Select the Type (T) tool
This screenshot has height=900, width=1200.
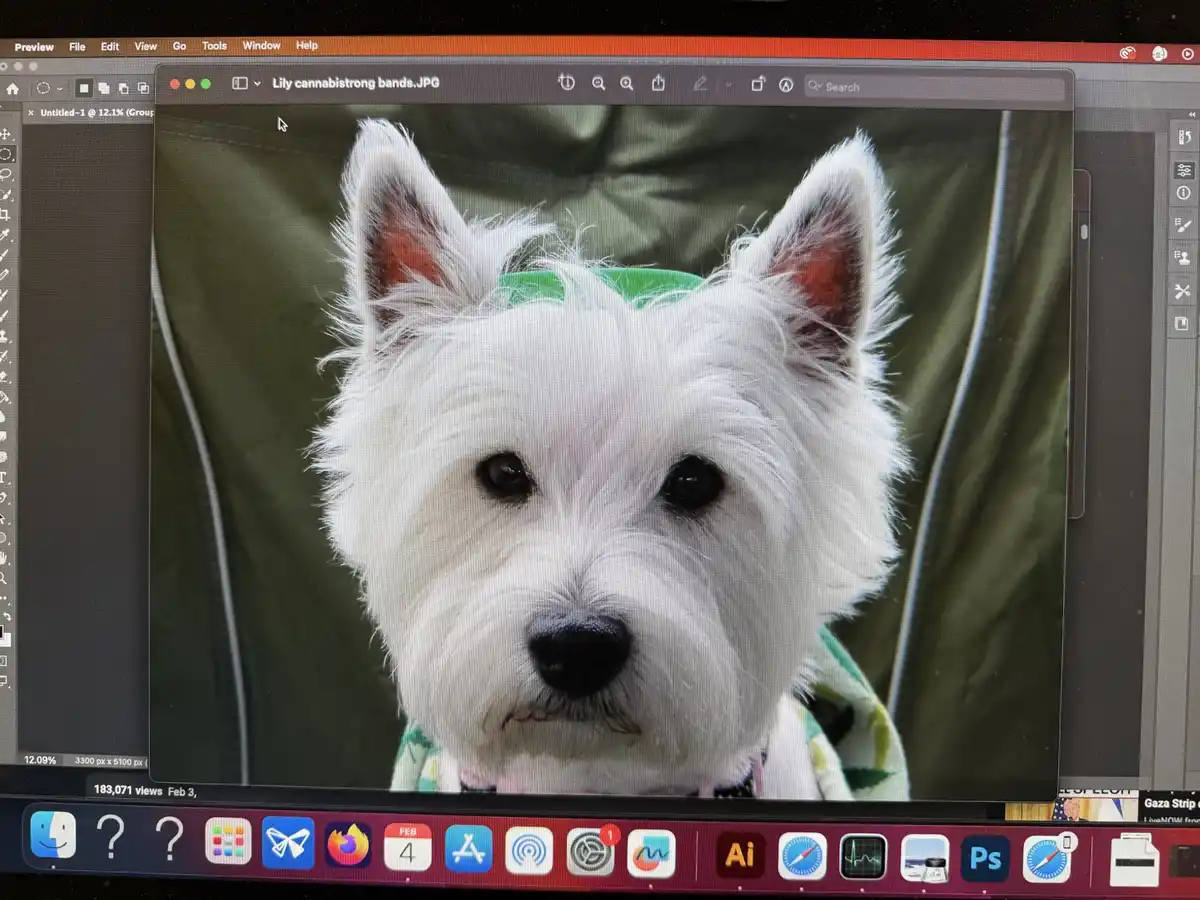pyautogui.click(x=5, y=476)
